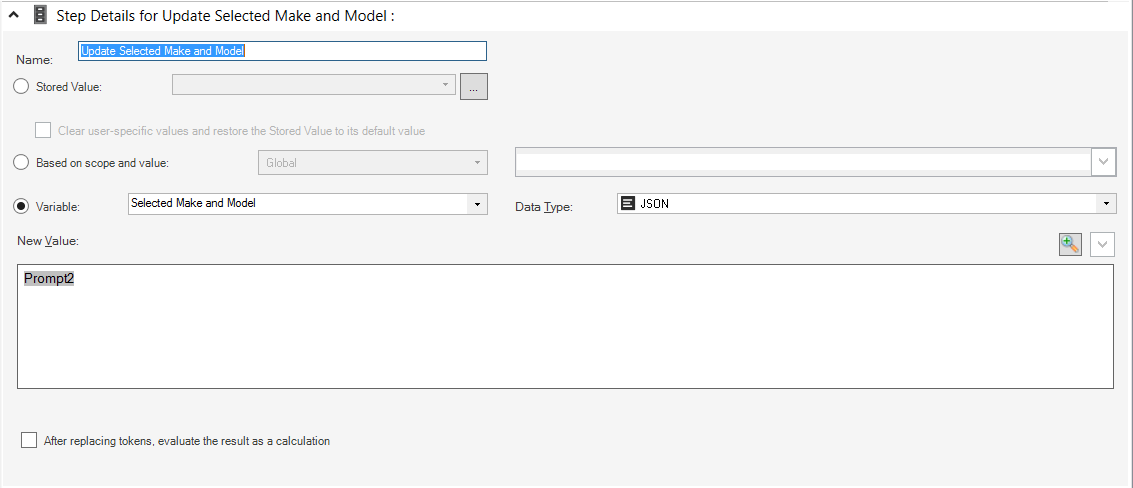Click the JSON data type icon
1133x488 pixels.
628,204
